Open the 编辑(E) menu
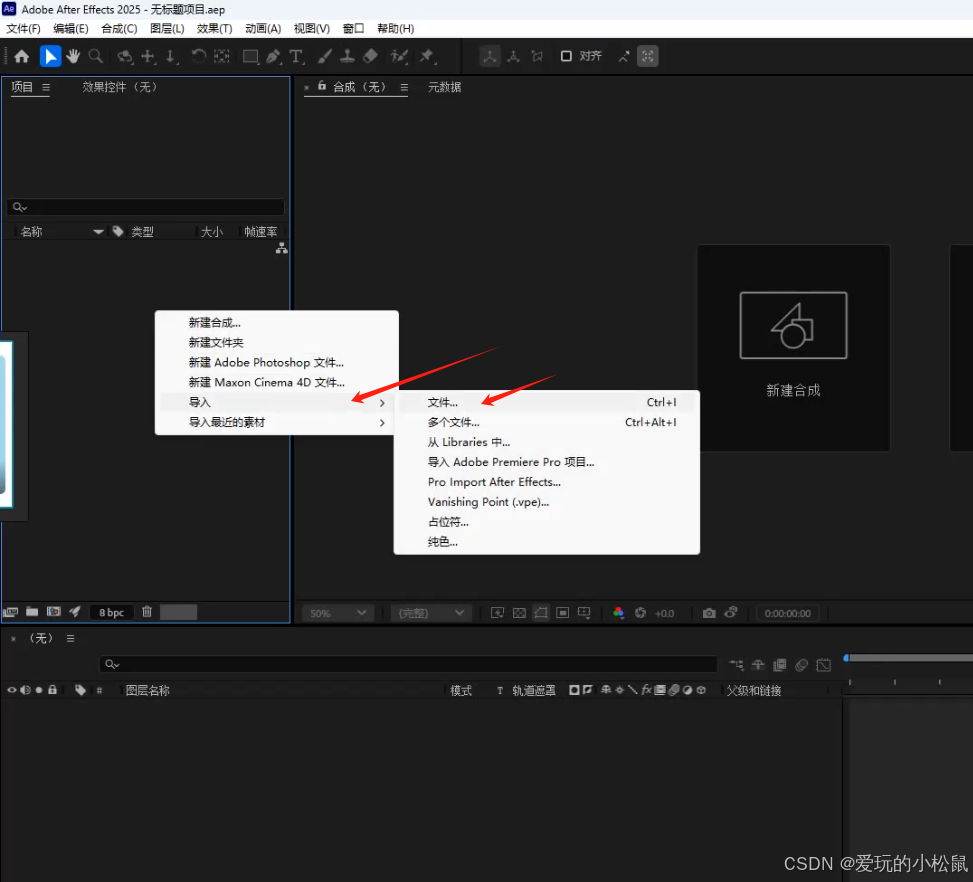The height and width of the screenshot is (882, 973). 71,29
